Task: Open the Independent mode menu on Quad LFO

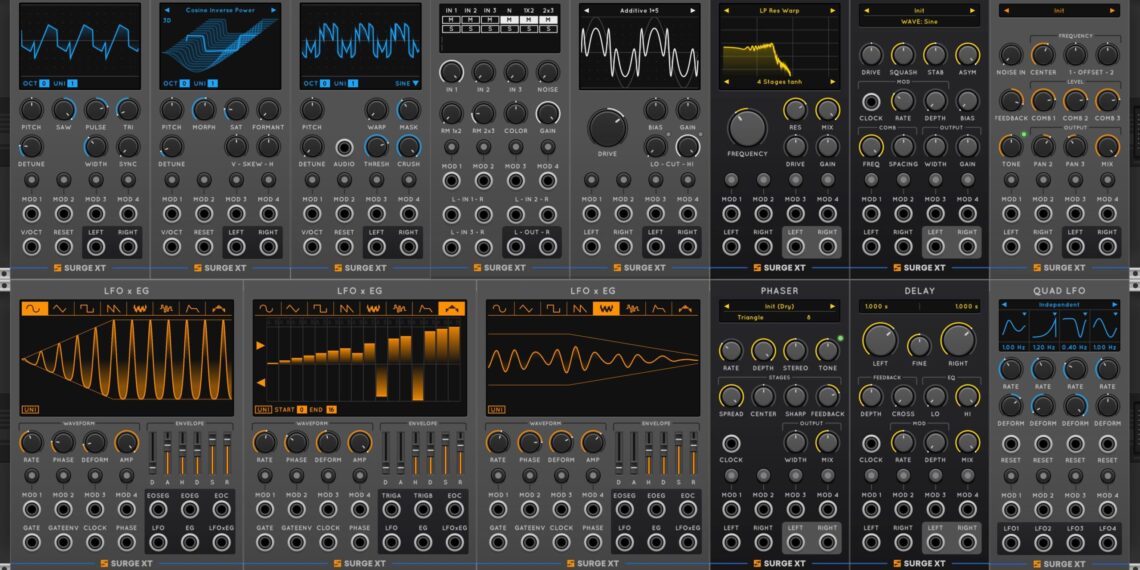Action: tap(1059, 304)
